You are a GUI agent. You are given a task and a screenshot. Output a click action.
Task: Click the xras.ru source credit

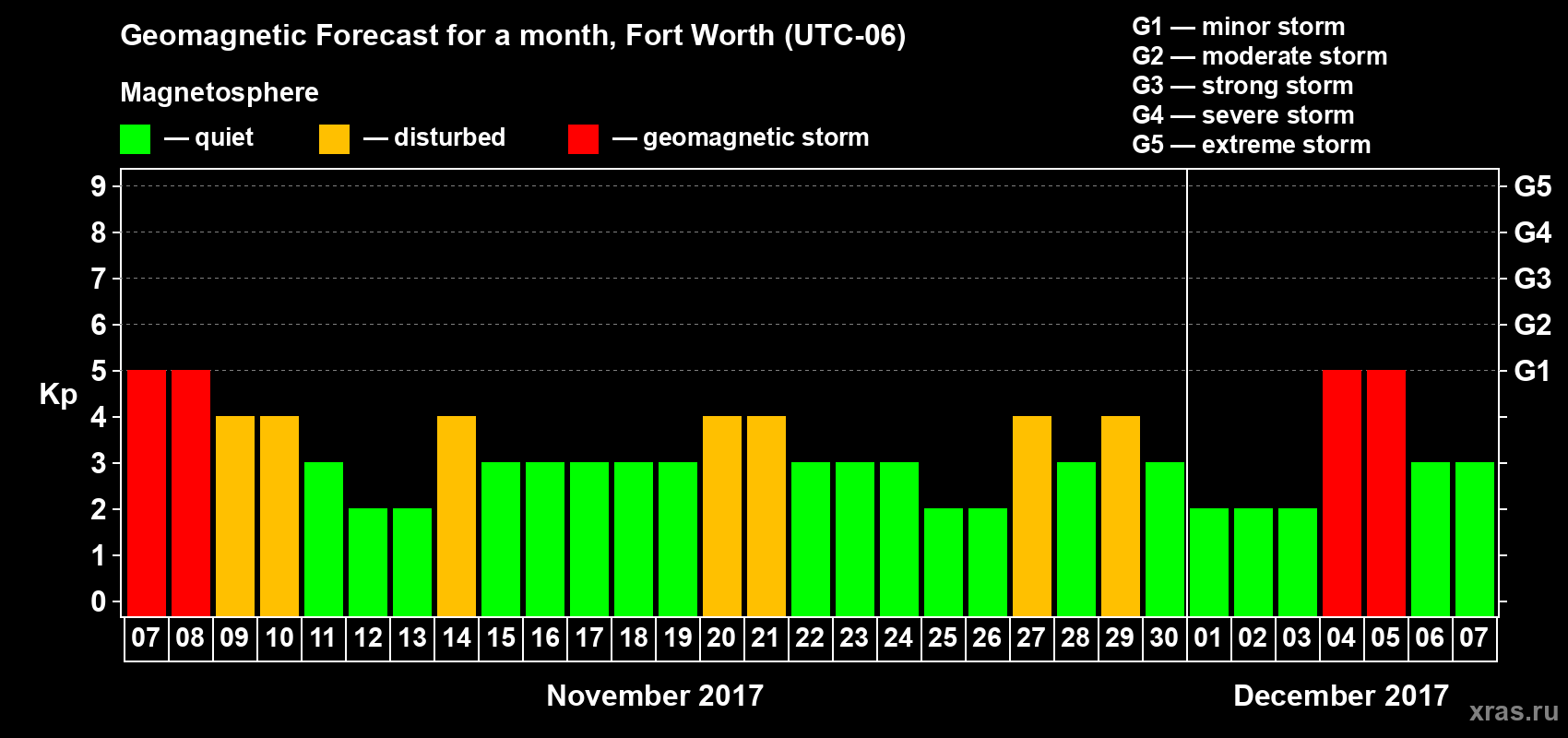(x=1514, y=711)
